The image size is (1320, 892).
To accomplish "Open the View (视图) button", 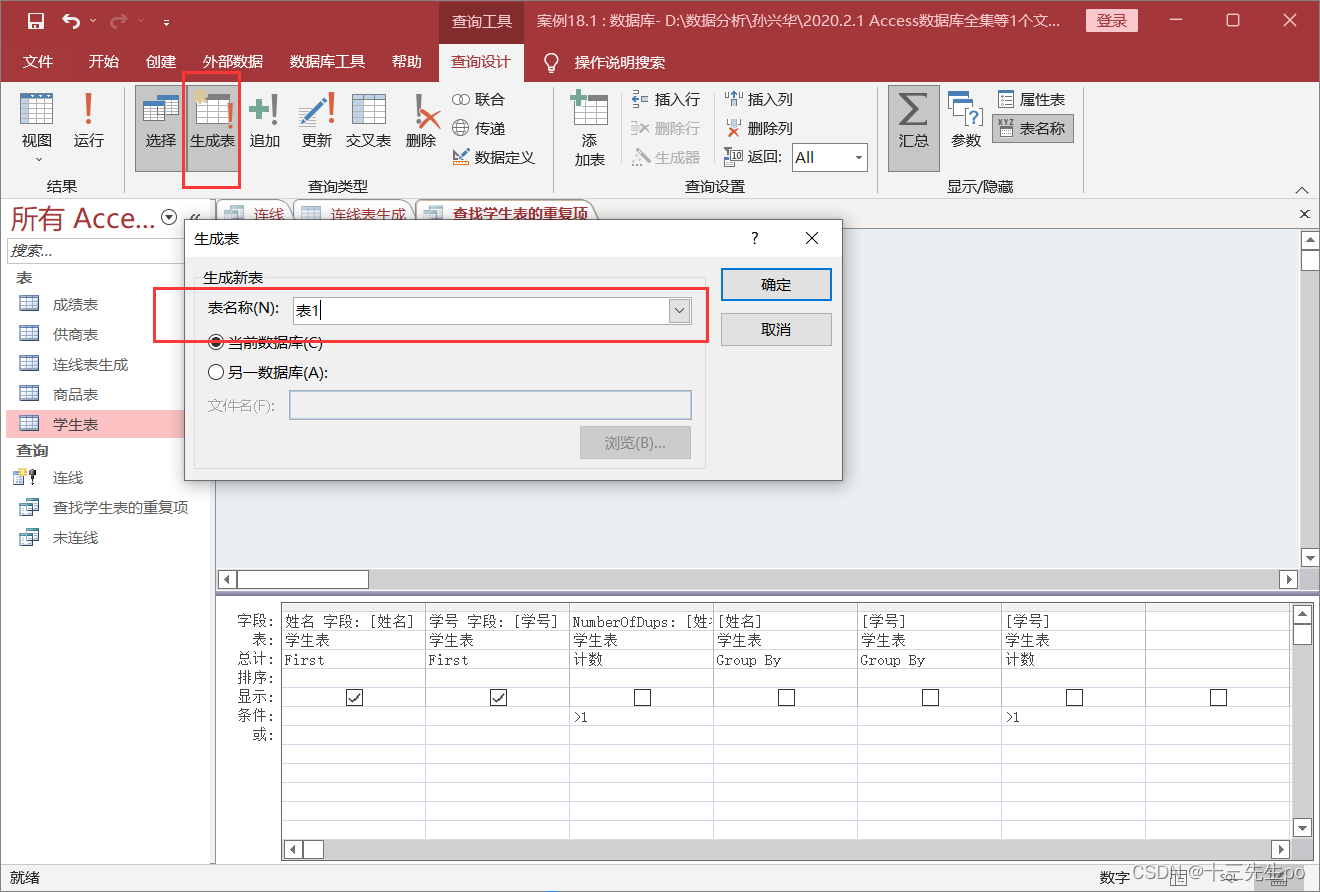I will point(37,120).
